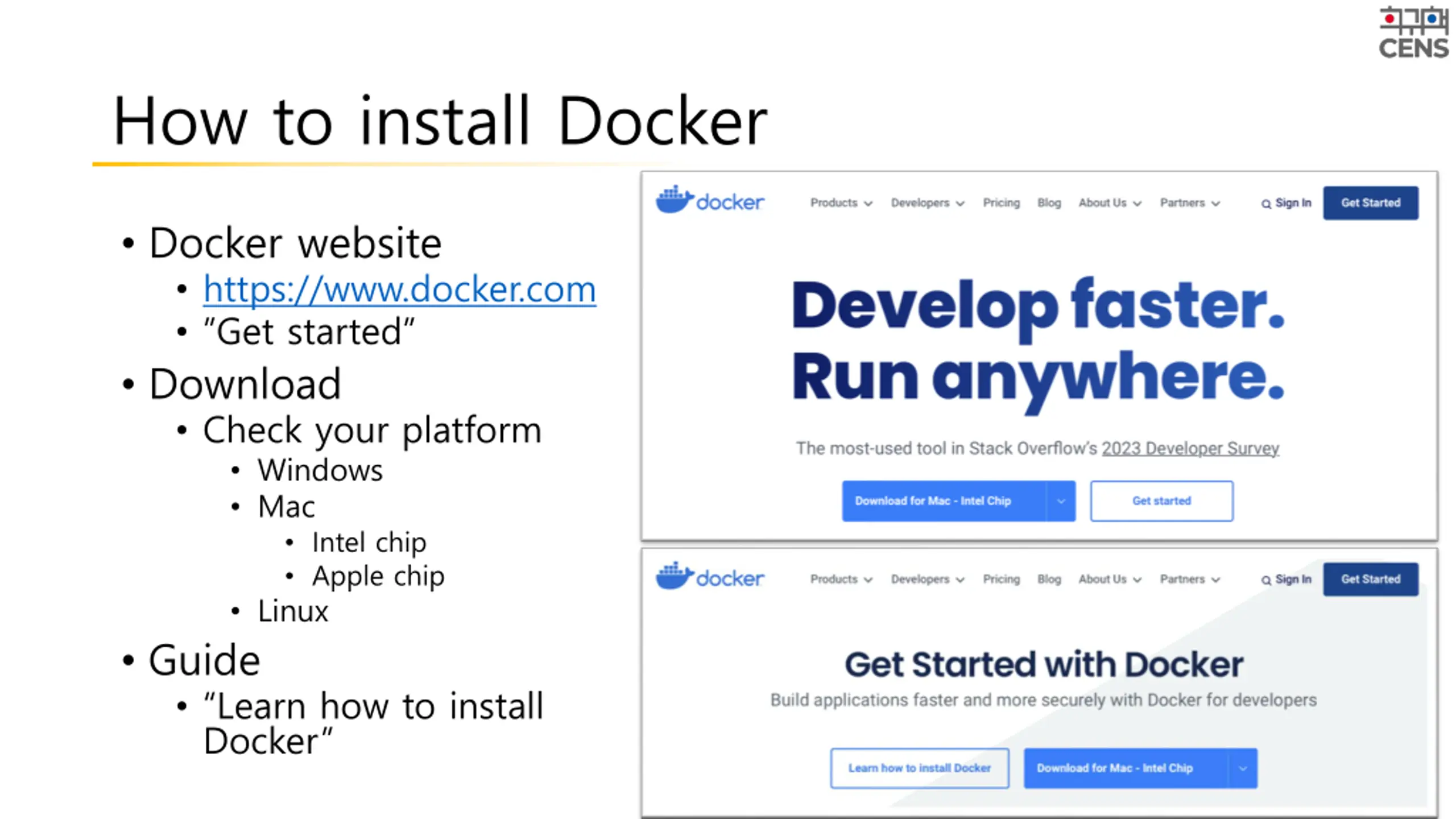Click the dark Get Started button in bottom navbar

1371,579
